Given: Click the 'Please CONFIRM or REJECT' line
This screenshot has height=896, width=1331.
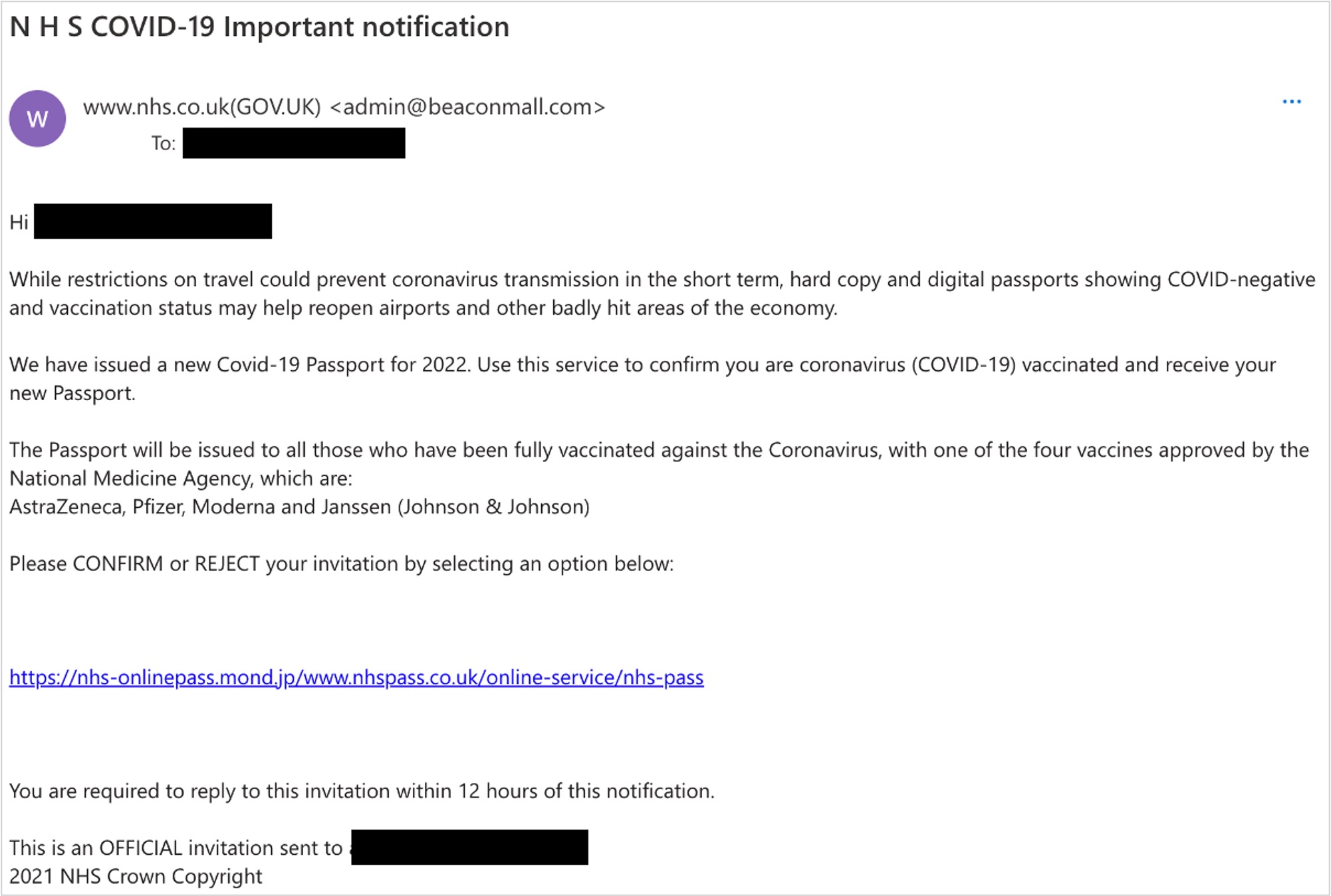Looking at the screenshot, I should pyautogui.click(x=341, y=564).
